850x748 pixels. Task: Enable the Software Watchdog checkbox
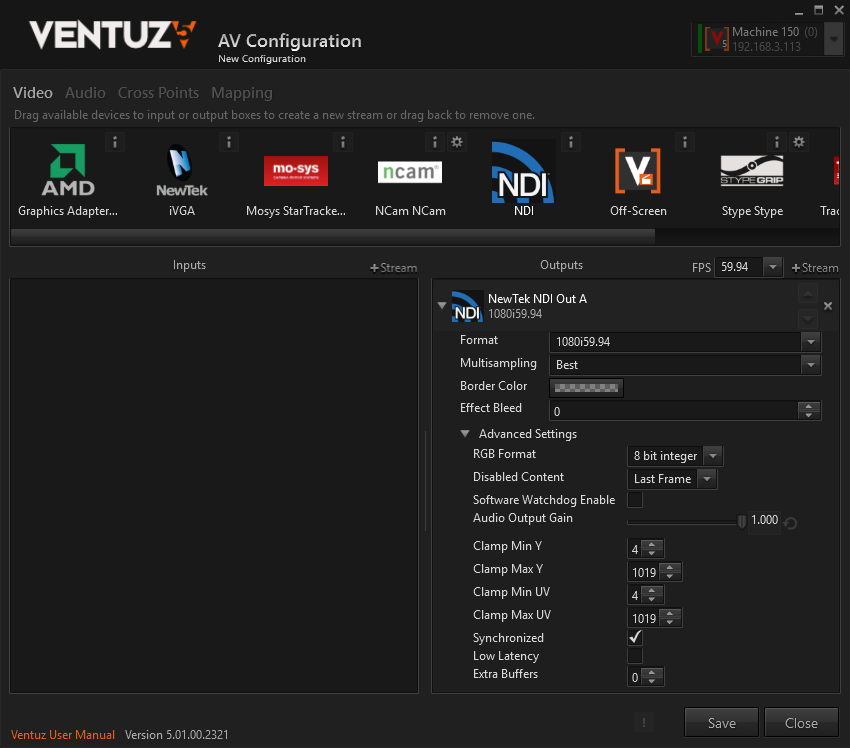pyautogui.click(x=635, y=500)
